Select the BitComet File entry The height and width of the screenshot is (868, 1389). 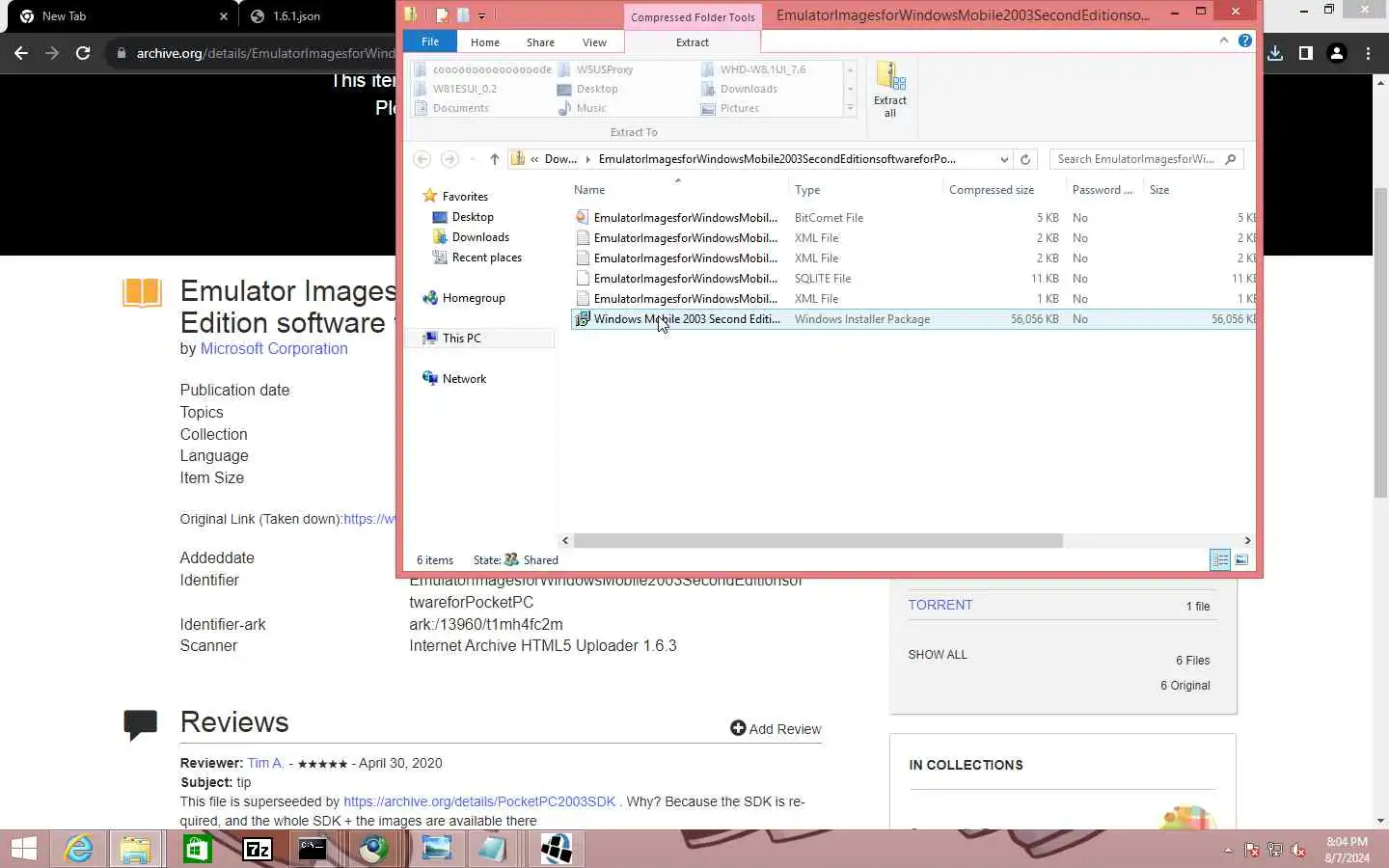tap(912, 218)
